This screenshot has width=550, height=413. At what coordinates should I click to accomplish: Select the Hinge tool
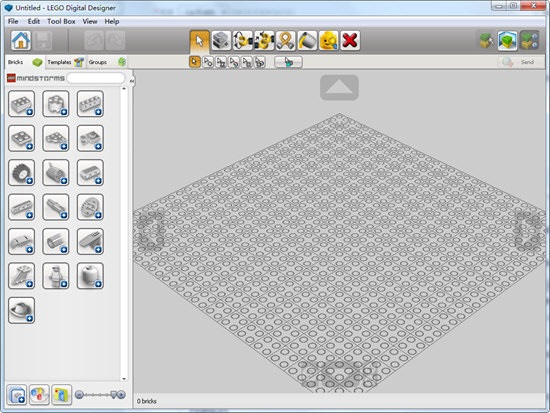(243, 41)
